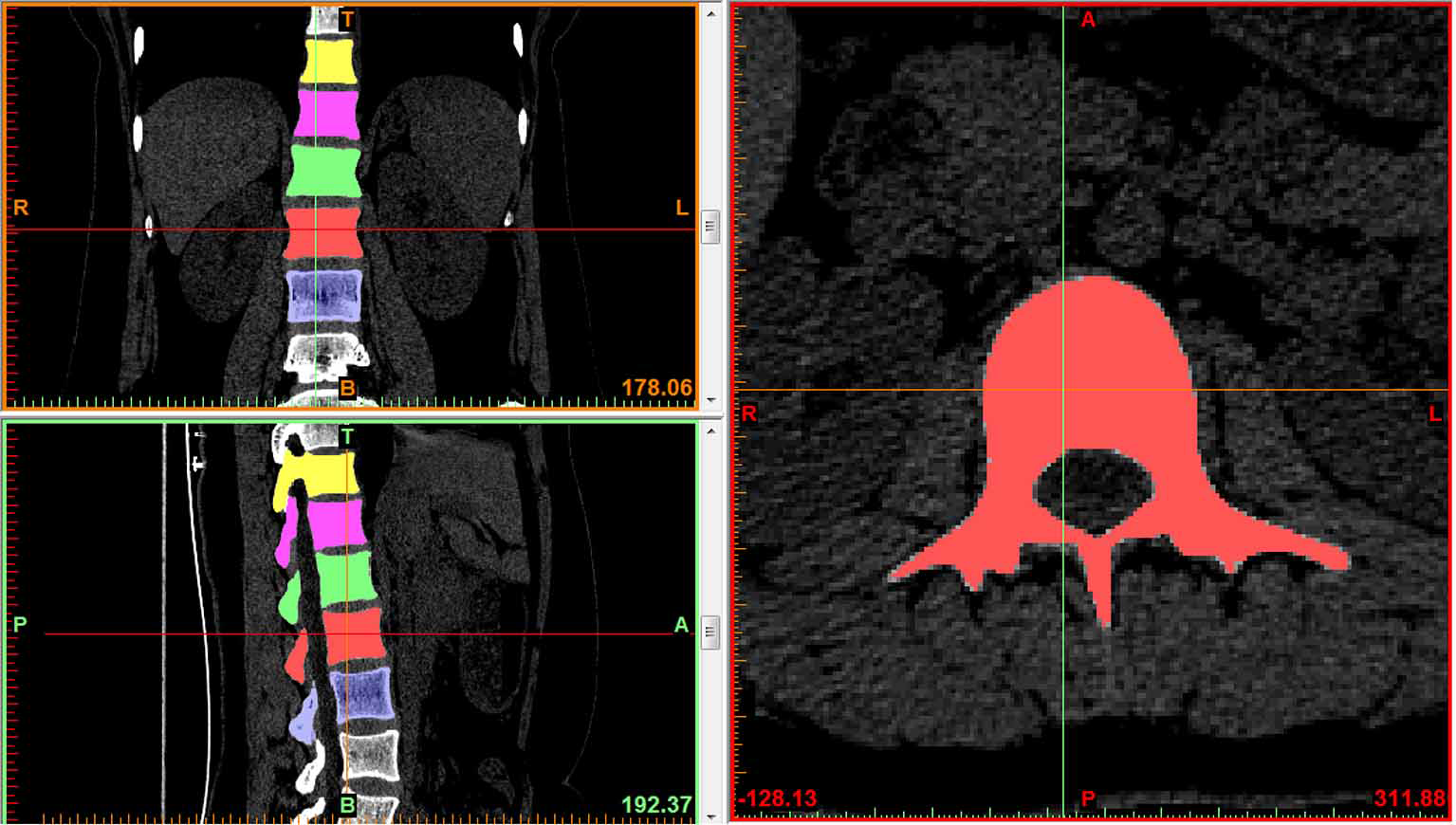Click the coronal slice position value 178.06

point(656,388)
